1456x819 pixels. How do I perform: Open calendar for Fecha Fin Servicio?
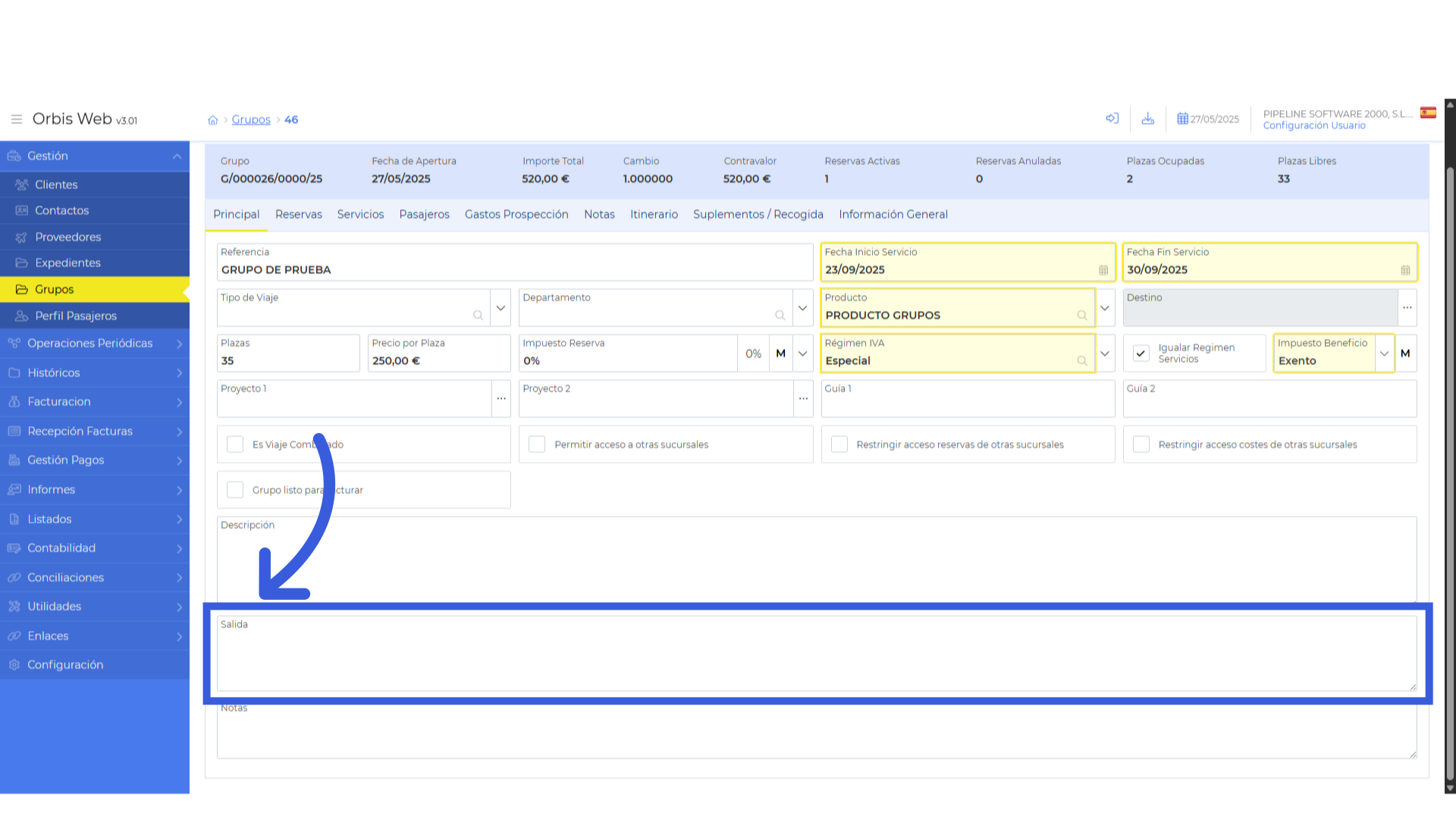[x=1405, y=270]
